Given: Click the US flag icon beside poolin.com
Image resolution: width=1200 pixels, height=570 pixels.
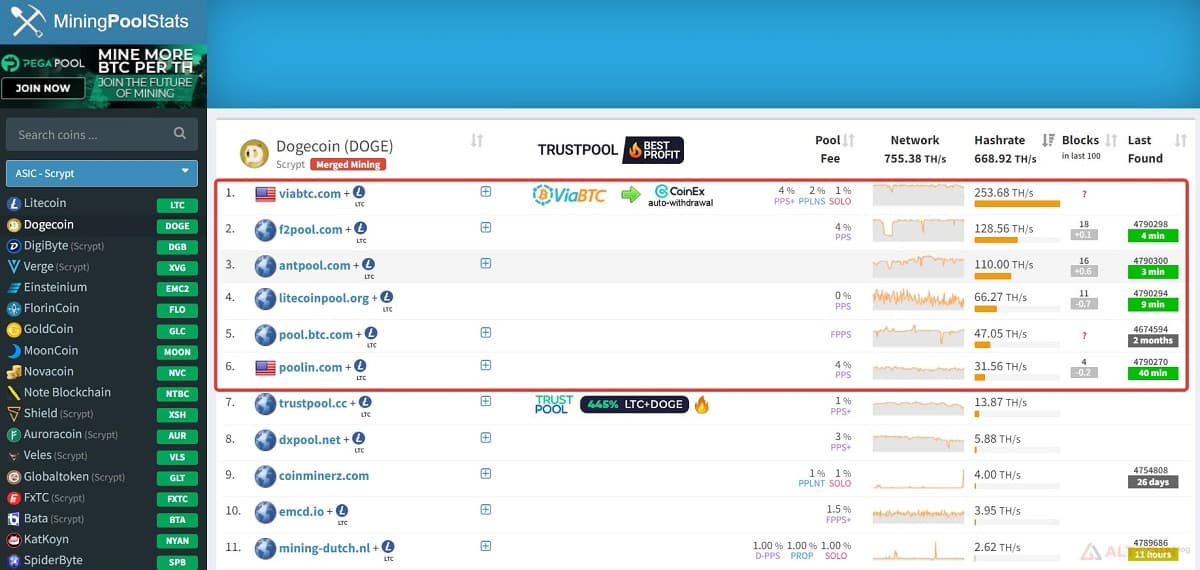Looking at the screenshot, I should [265, 367].
